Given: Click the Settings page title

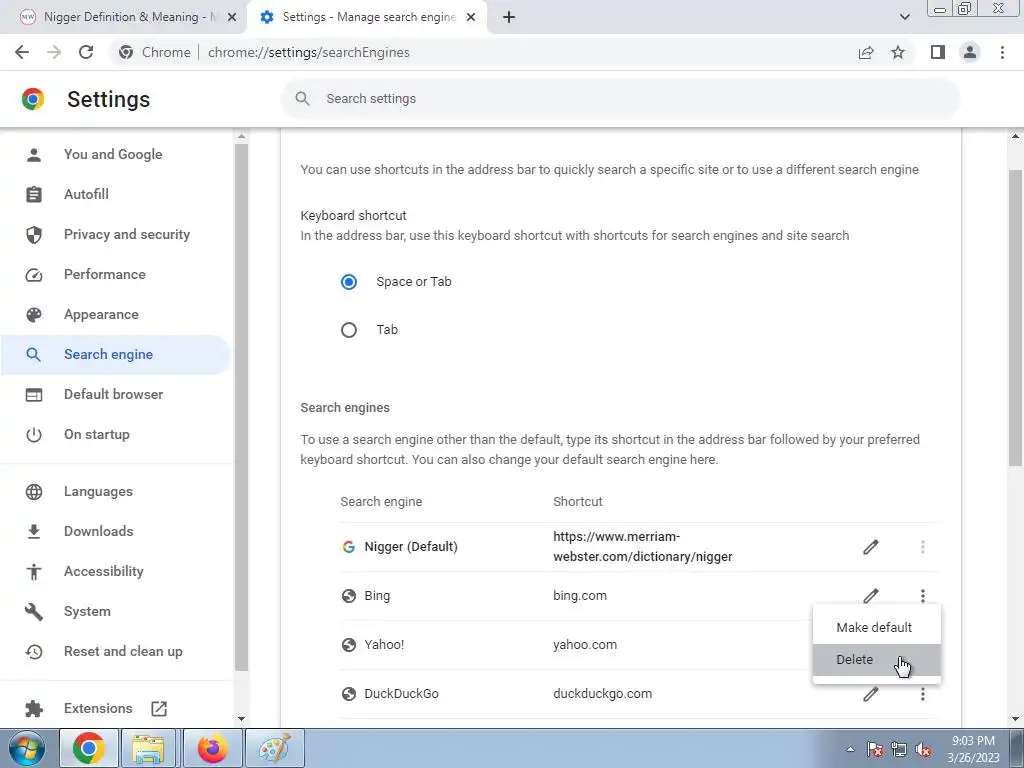Looking at the screenshot, I should click(x=108, y=99).
